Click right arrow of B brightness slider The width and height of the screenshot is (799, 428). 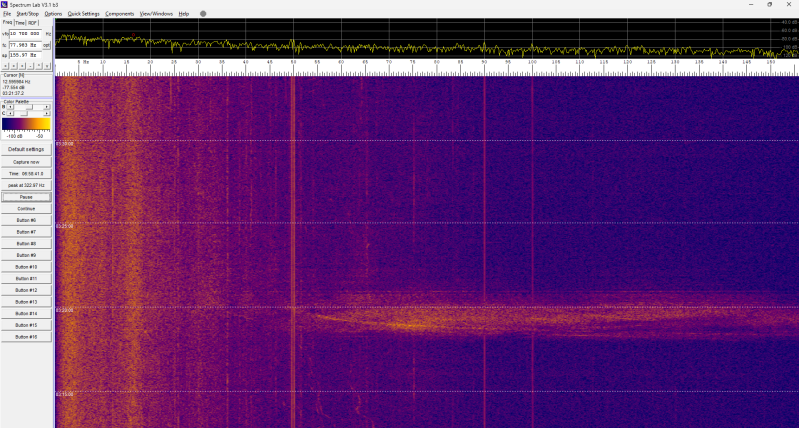(x=47, y=107)
